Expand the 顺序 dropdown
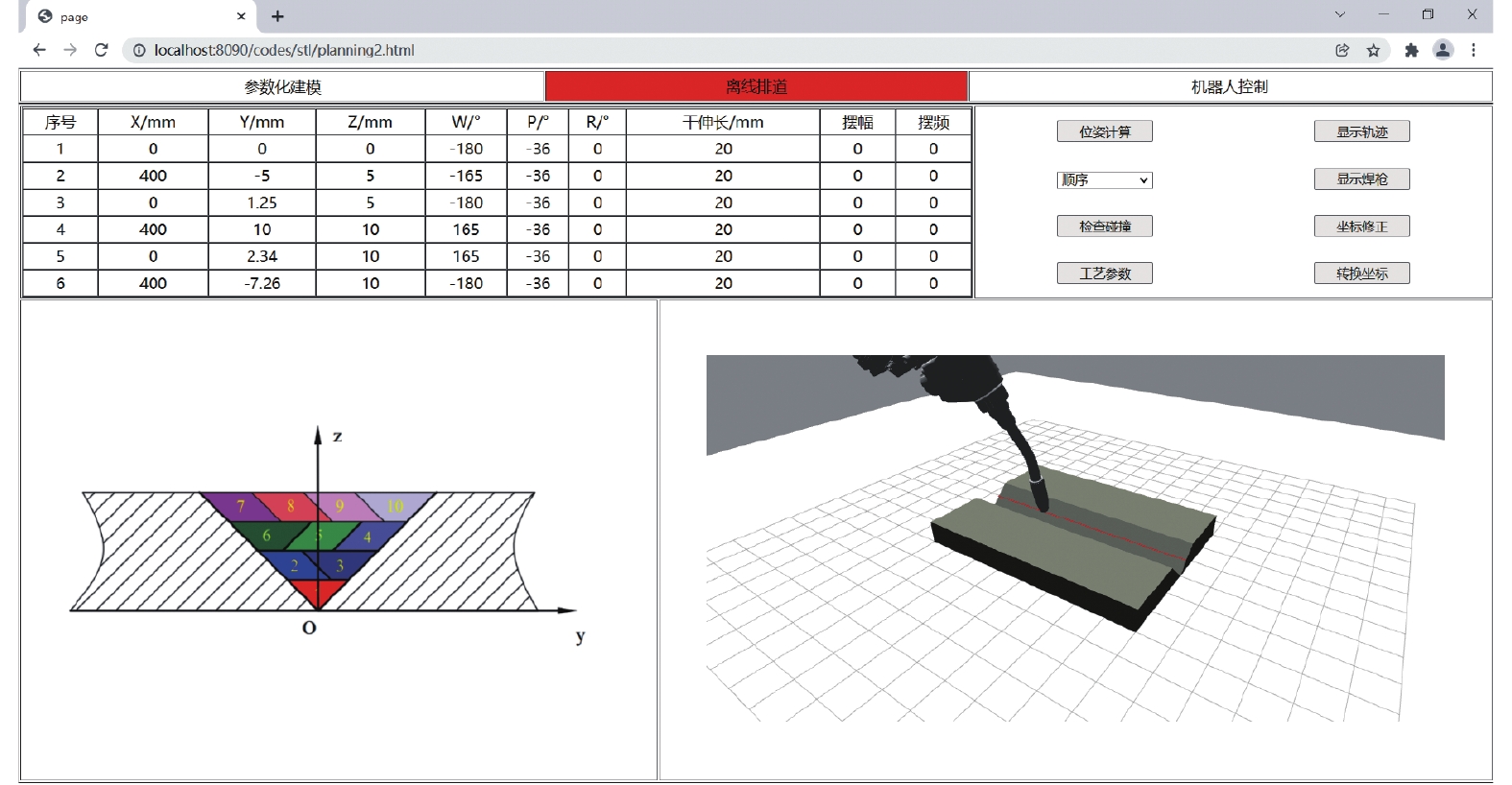Viewport: 1512px width, 785px height. (1104, 180)
